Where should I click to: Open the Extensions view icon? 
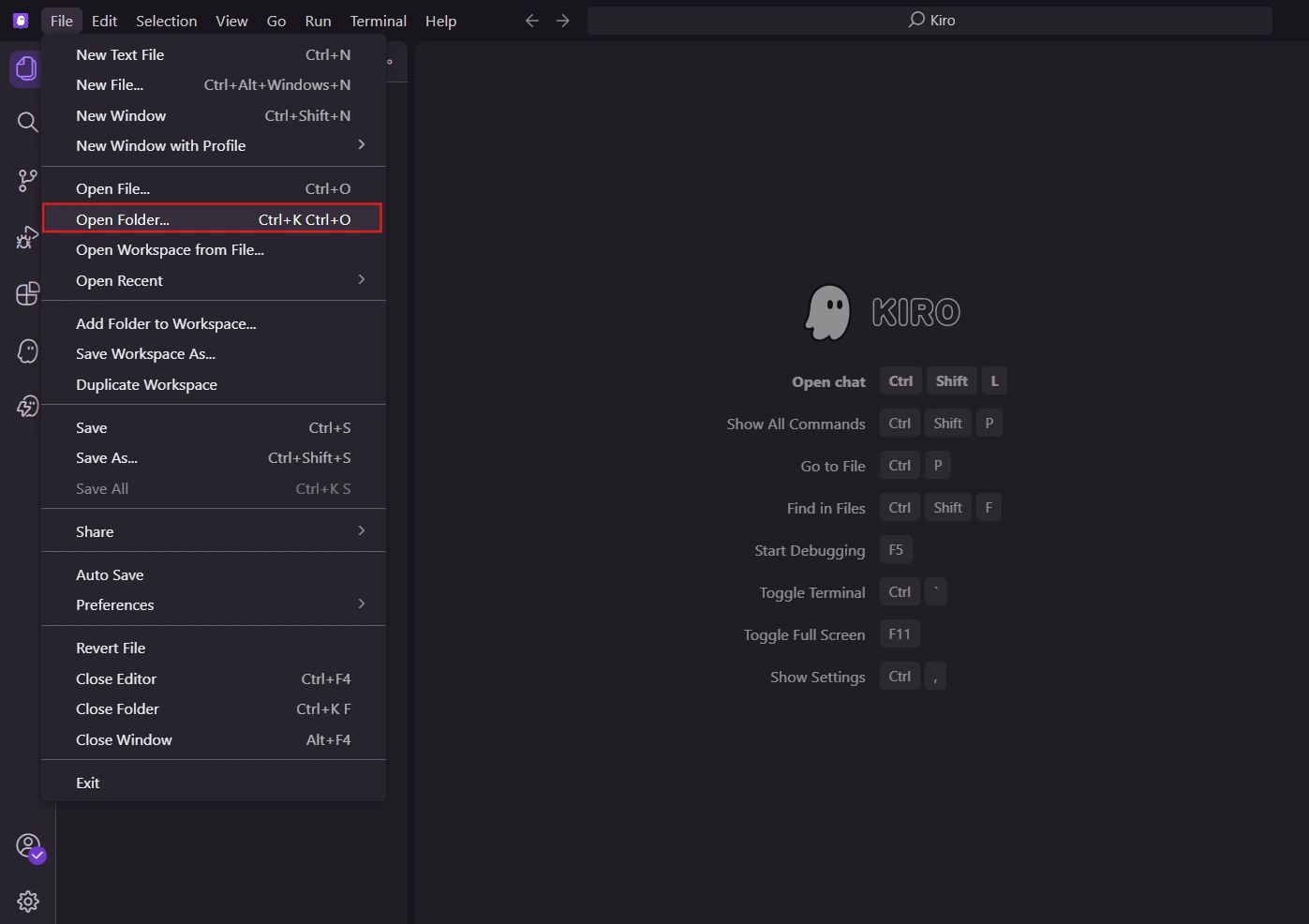pos(27,293)
